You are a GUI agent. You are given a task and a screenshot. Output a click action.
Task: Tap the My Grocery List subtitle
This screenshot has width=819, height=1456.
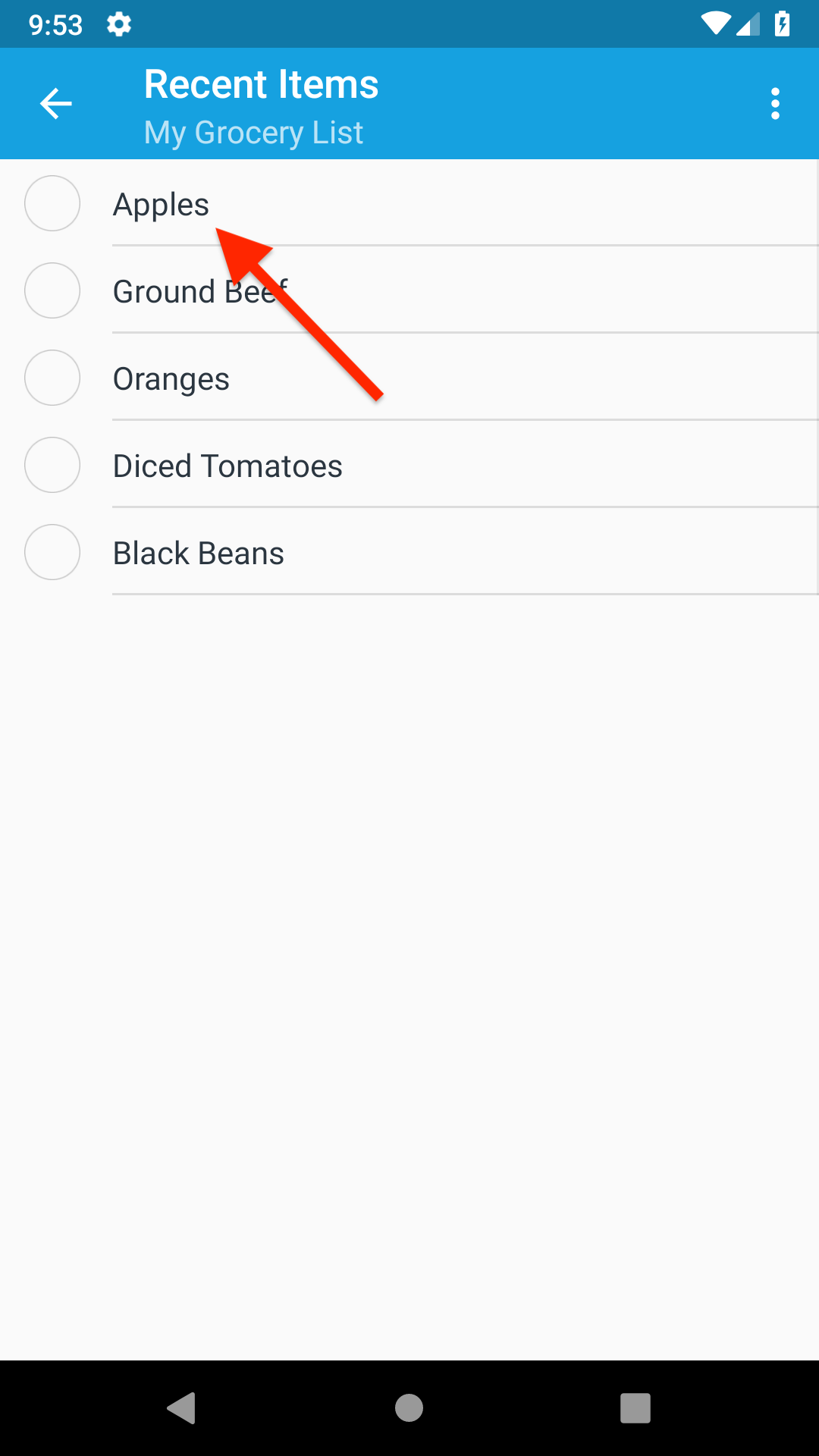click(253, 133)
